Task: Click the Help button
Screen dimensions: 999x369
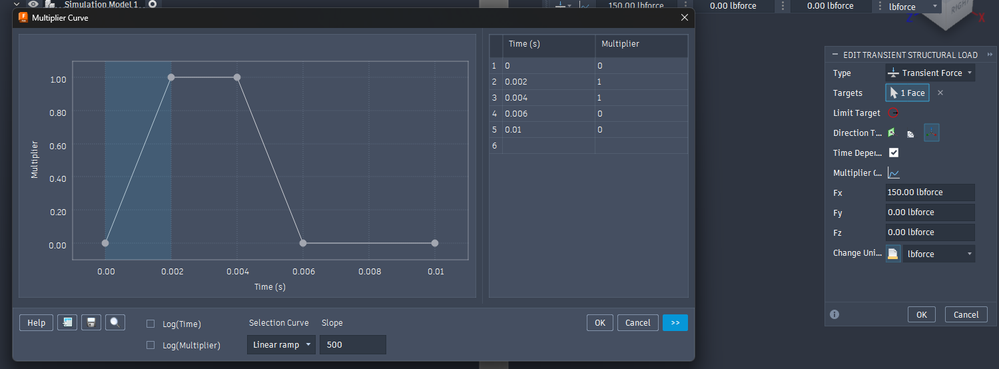Action: pyautogui.click(x=36, y=322)
